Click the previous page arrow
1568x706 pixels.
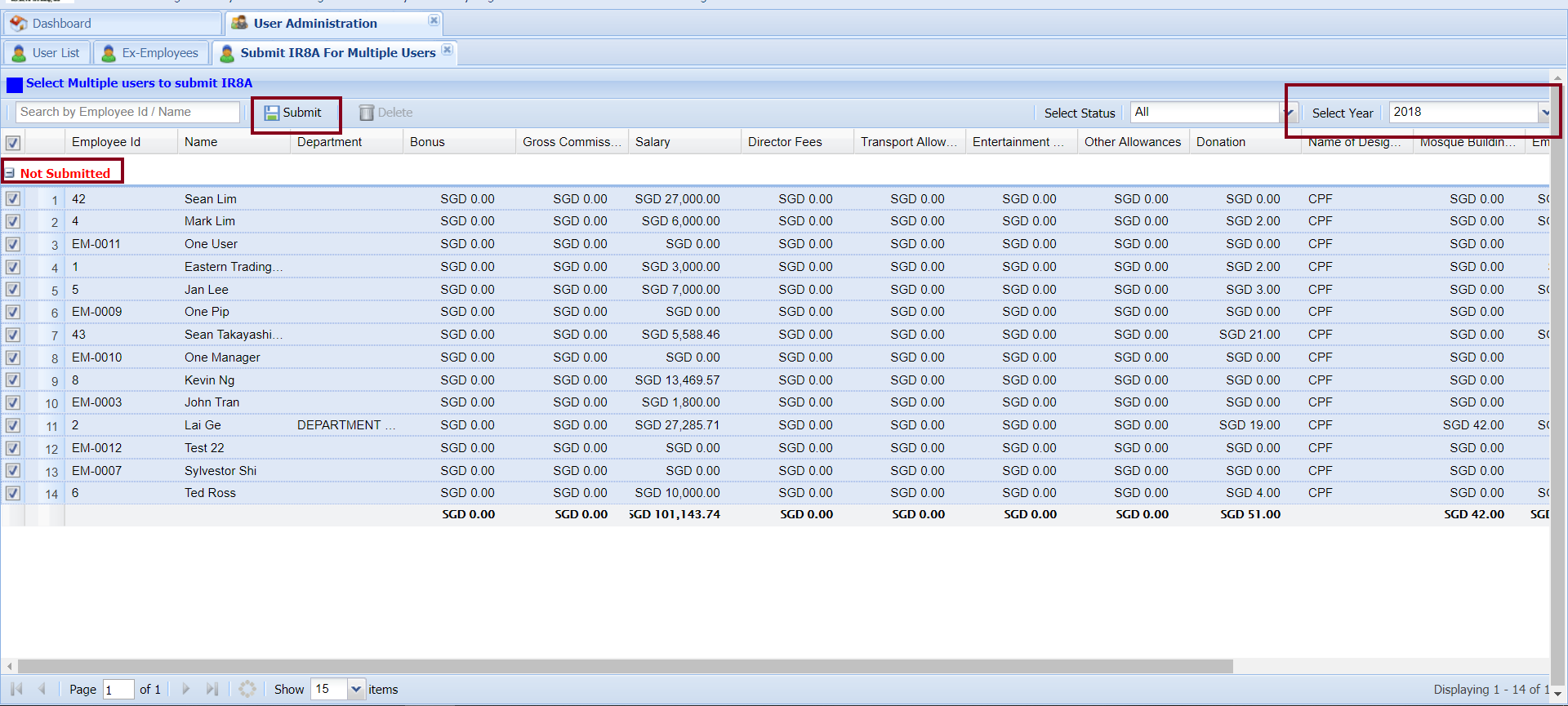[42, 689]
